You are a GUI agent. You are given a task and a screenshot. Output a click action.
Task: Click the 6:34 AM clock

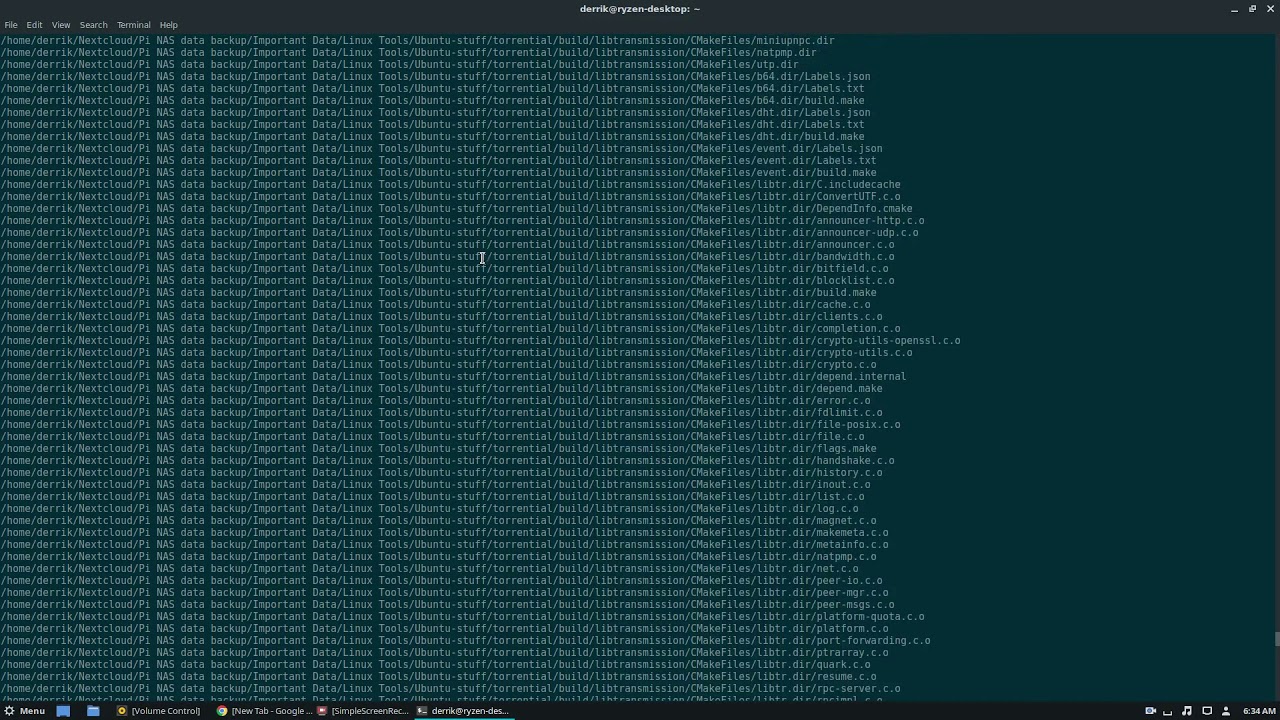1259,711
